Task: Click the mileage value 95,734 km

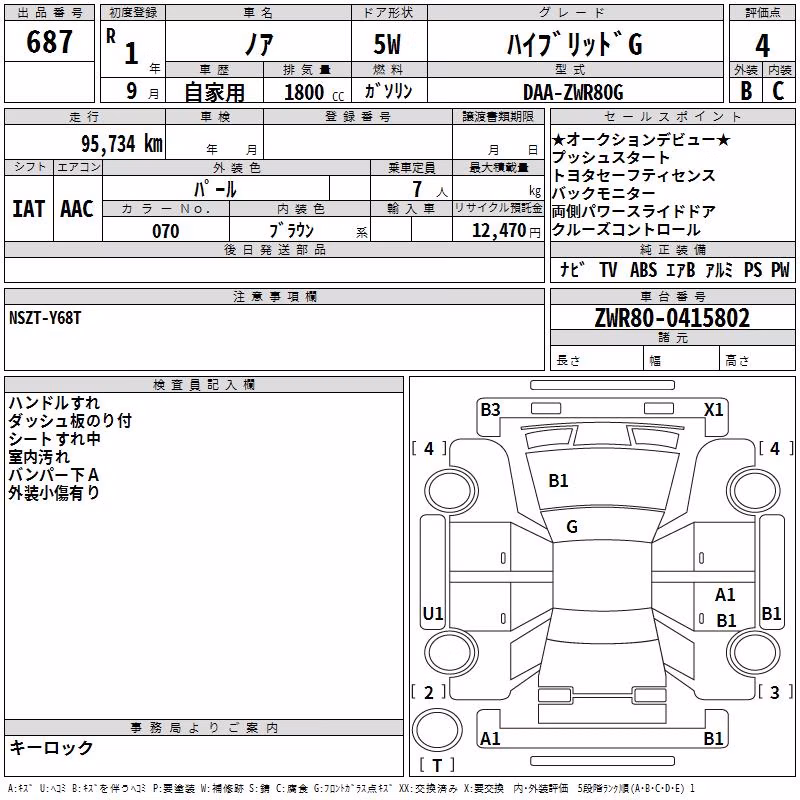Action: click(x=122, y=144)
